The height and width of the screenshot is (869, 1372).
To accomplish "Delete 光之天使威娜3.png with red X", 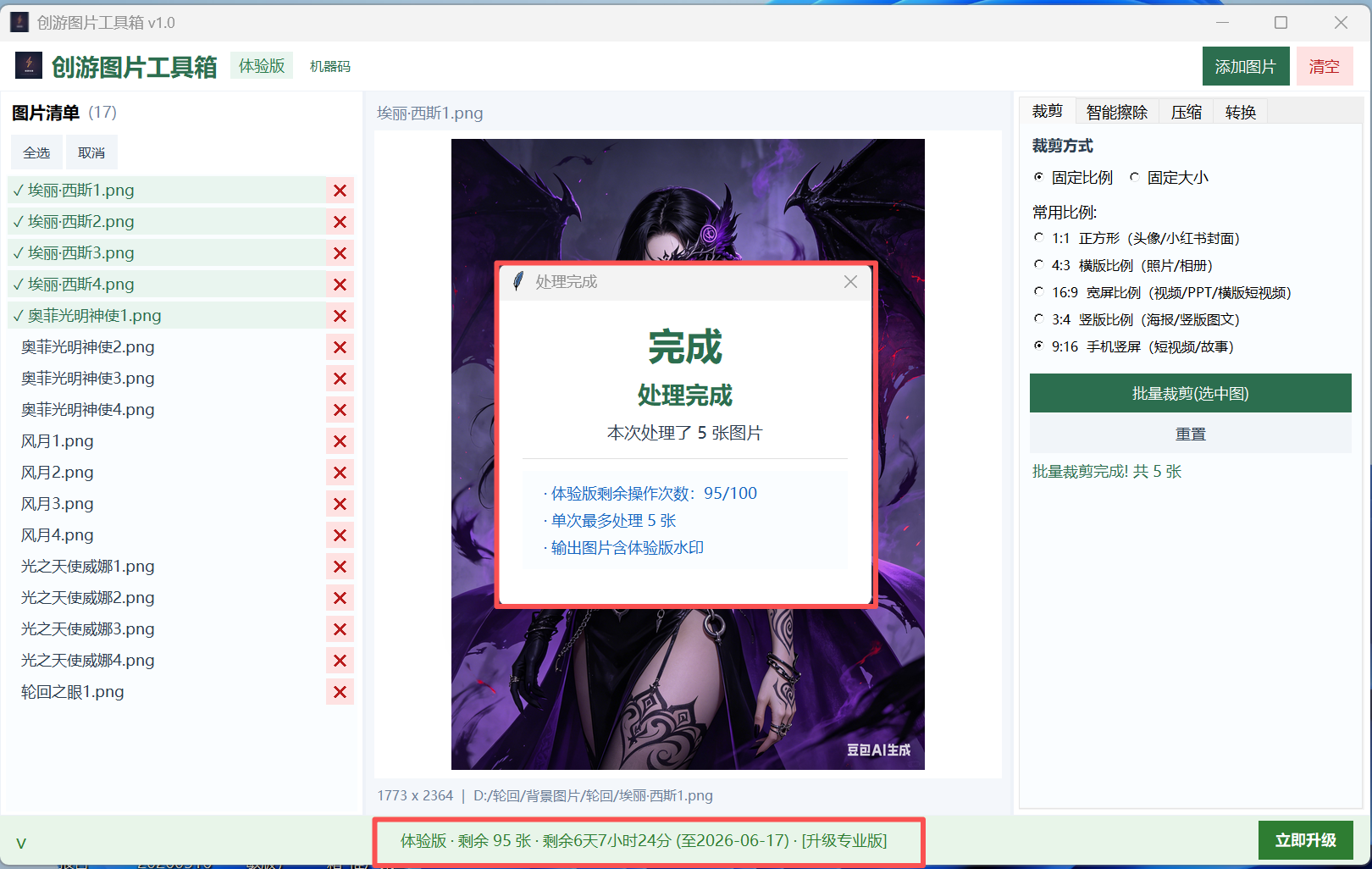I will point(340,629).
